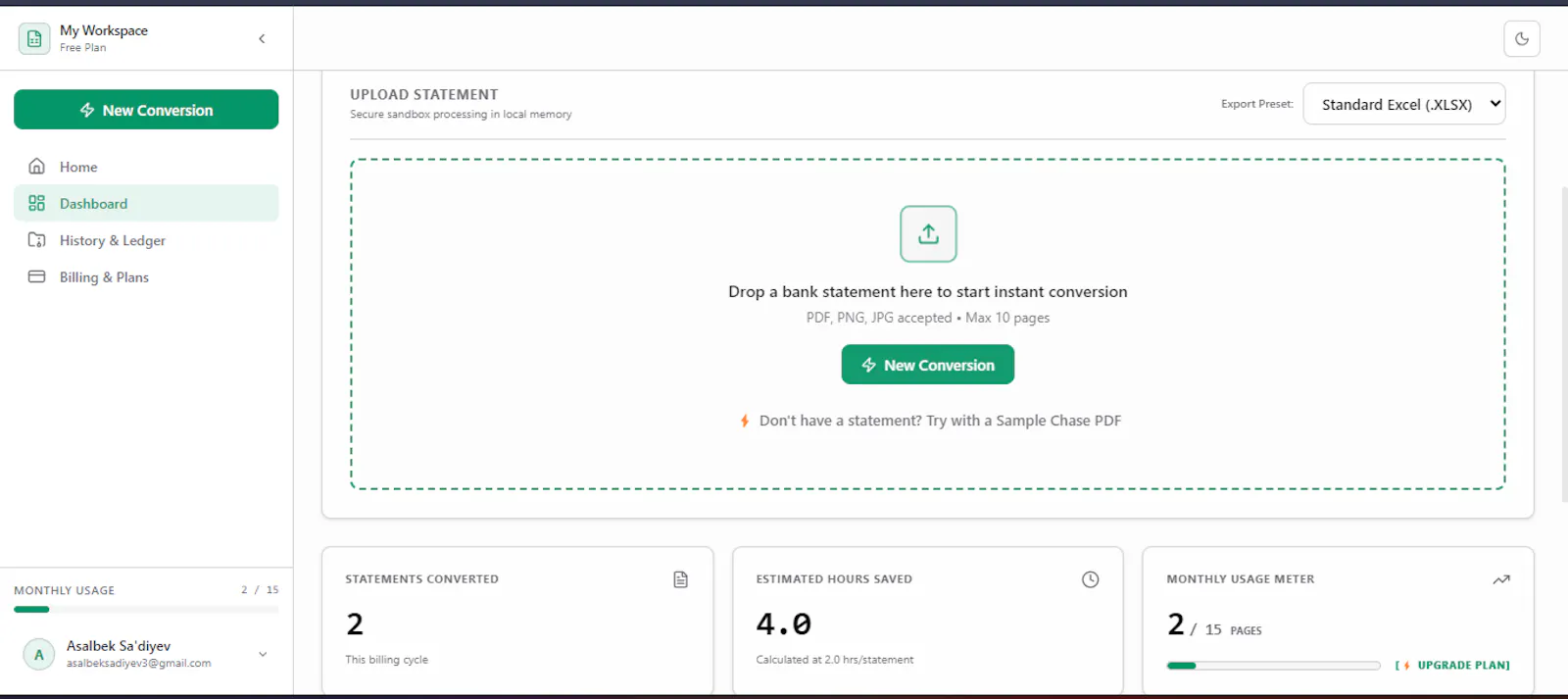Open History & Ledger page
The width and height of the screenshot is (1568, 699).
146,240
